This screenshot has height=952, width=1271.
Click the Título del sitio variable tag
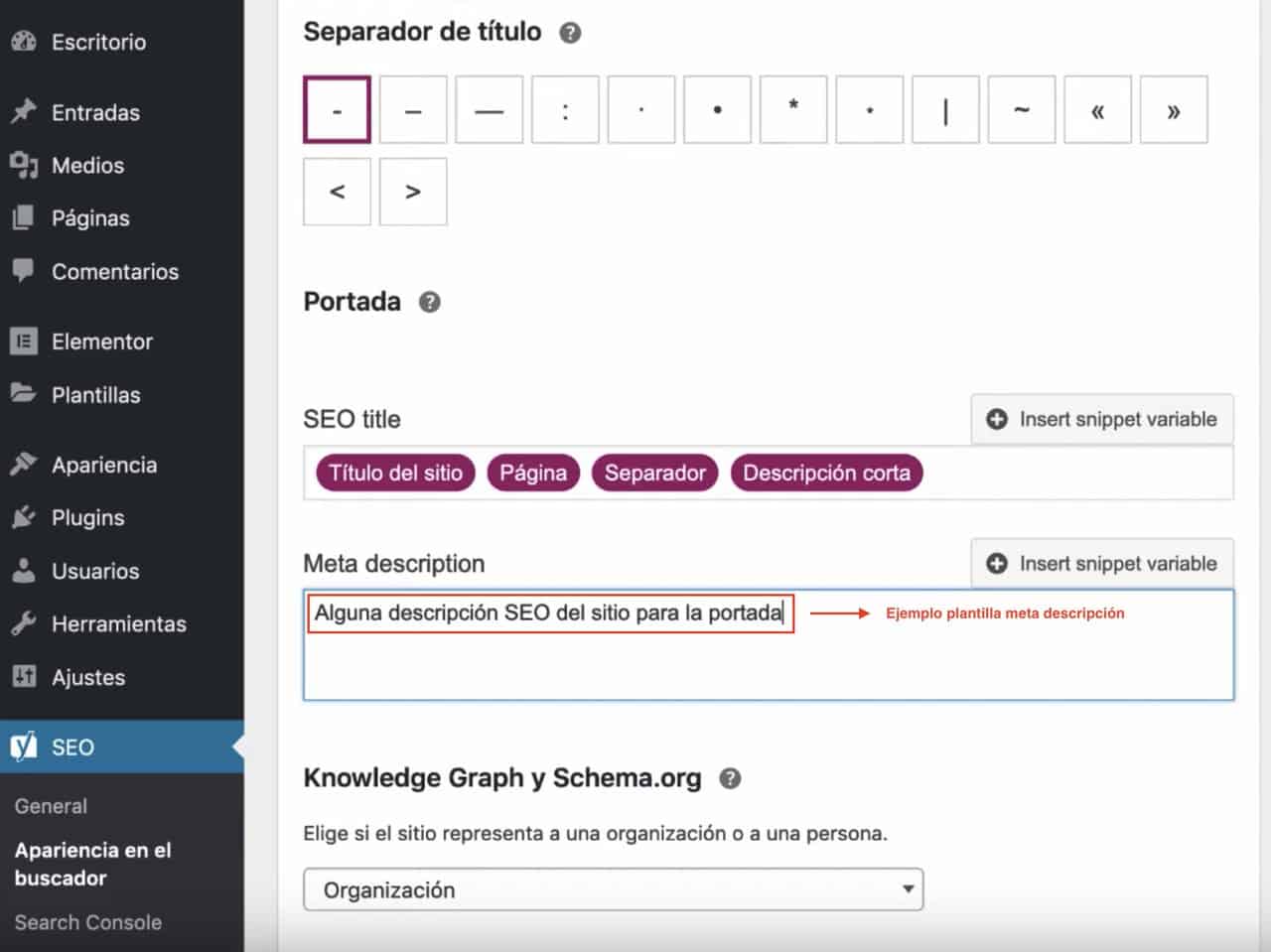click(x=395, y=473)
